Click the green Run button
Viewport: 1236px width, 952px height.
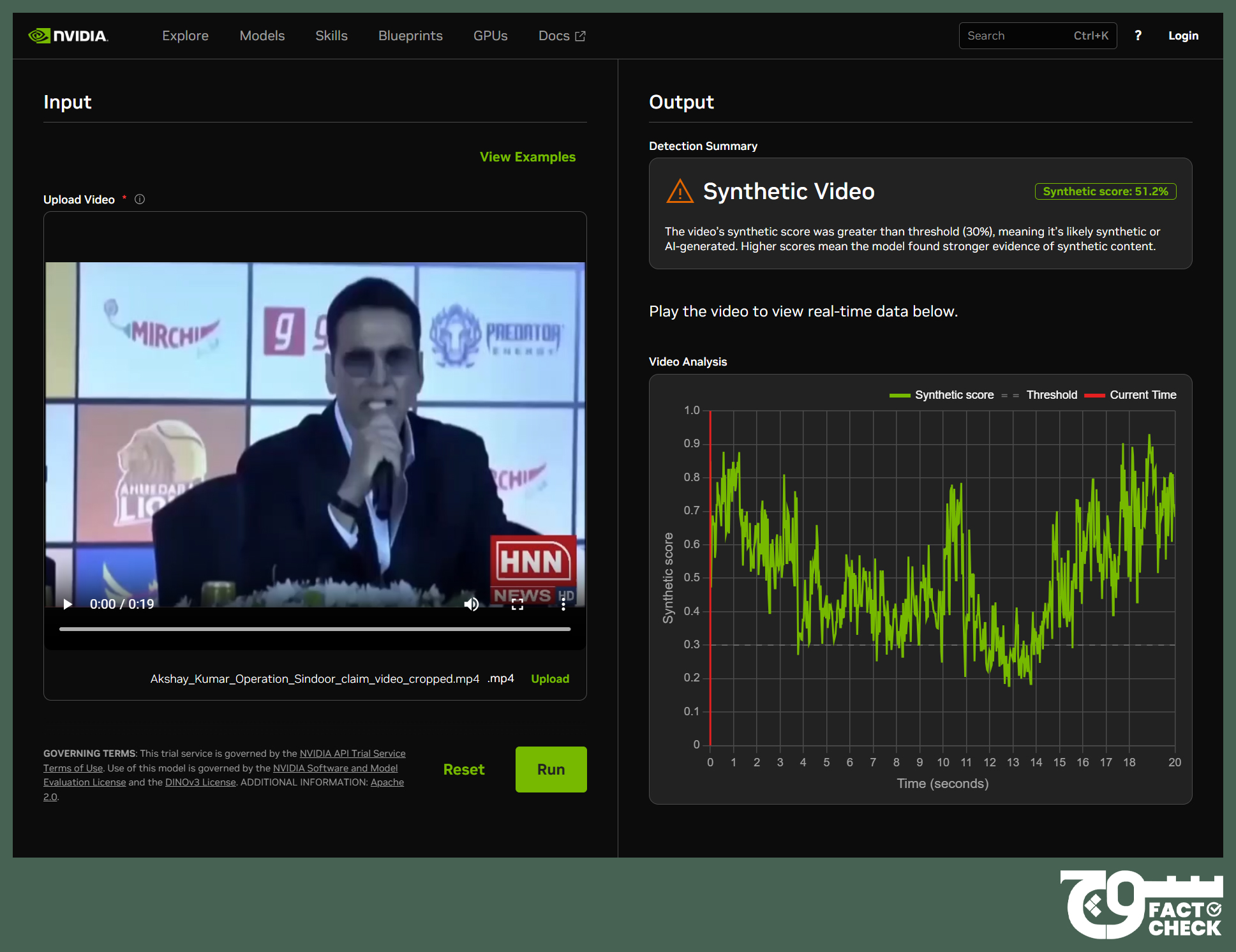(x=551, y=770)
